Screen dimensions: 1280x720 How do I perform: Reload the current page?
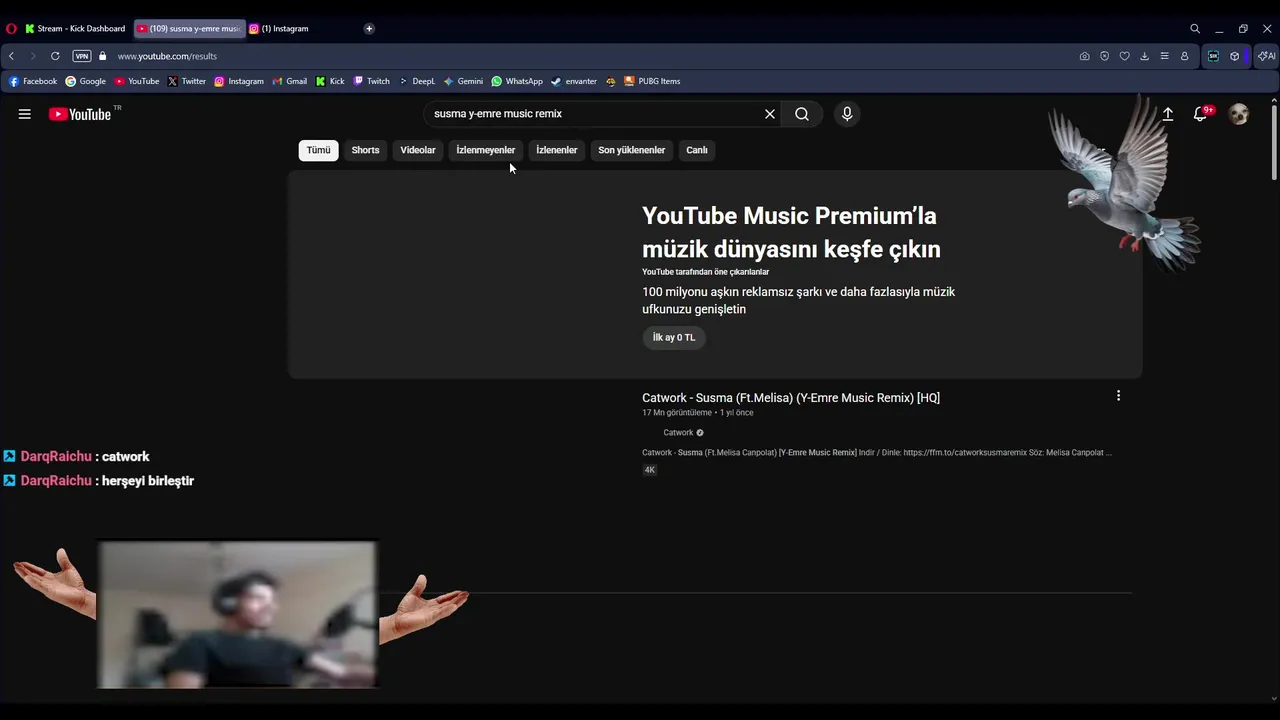pyautogui.click(x=55, y=56)
